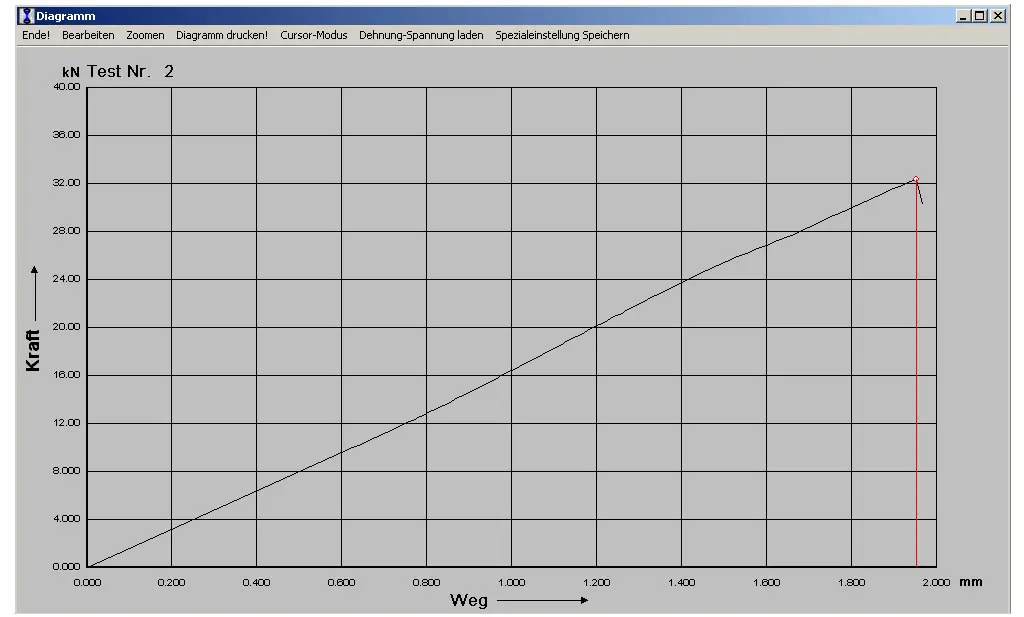Choose Dehnung-Spannung laden
Image resolution: width=1024 pixels, height=617 pixels.
click(x=421, y=35)
